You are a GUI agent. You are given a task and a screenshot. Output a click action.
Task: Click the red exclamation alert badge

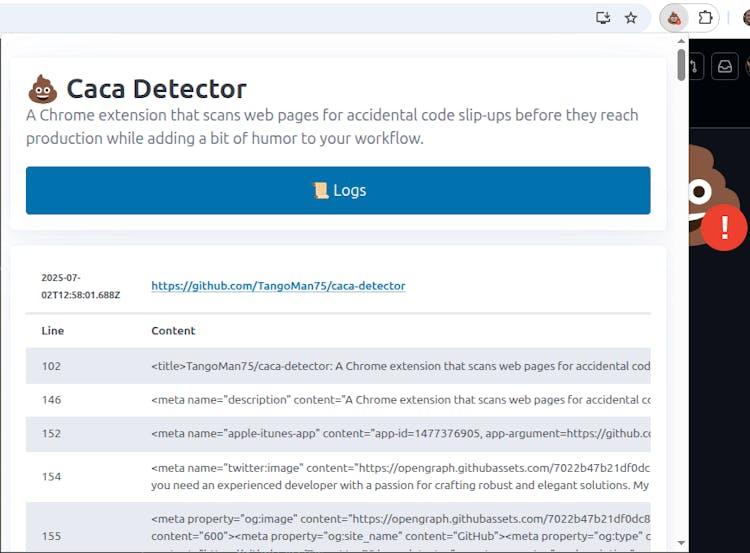coord(724,227)
